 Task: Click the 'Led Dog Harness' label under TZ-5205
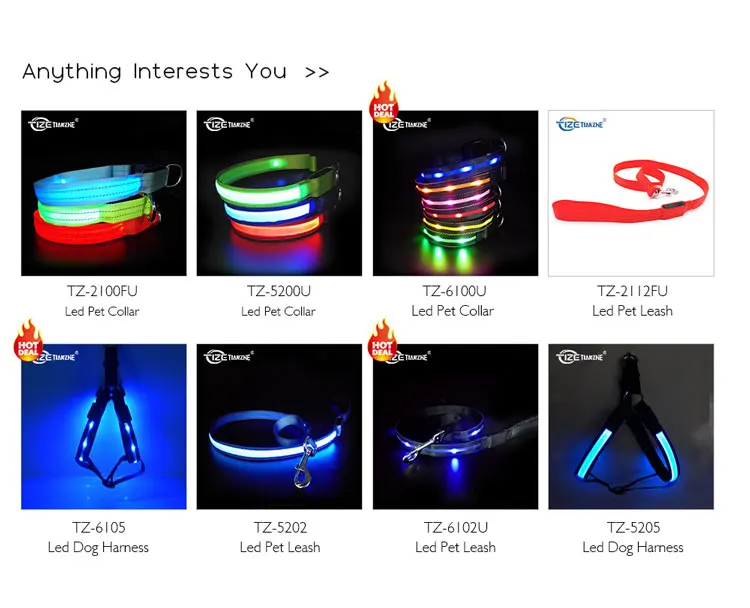pos(633,547)
